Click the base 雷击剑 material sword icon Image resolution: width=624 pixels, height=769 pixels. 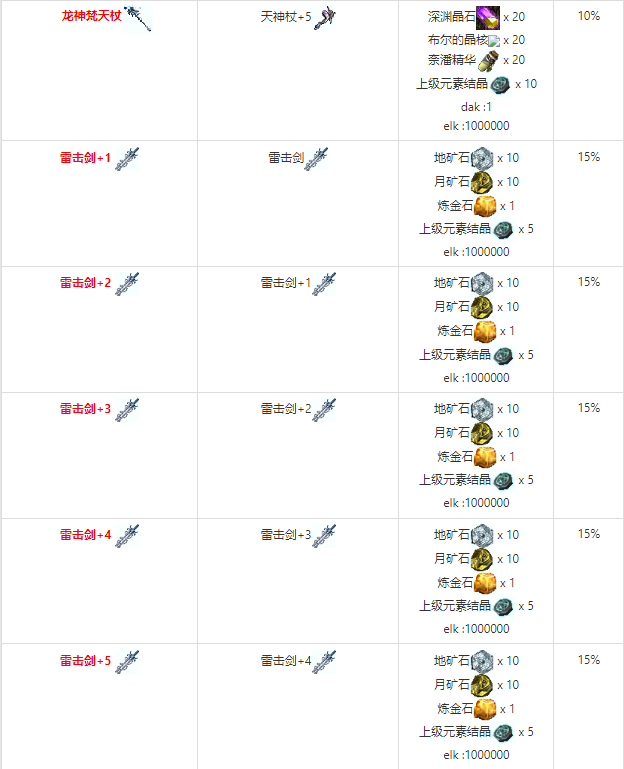pos(316,159)
